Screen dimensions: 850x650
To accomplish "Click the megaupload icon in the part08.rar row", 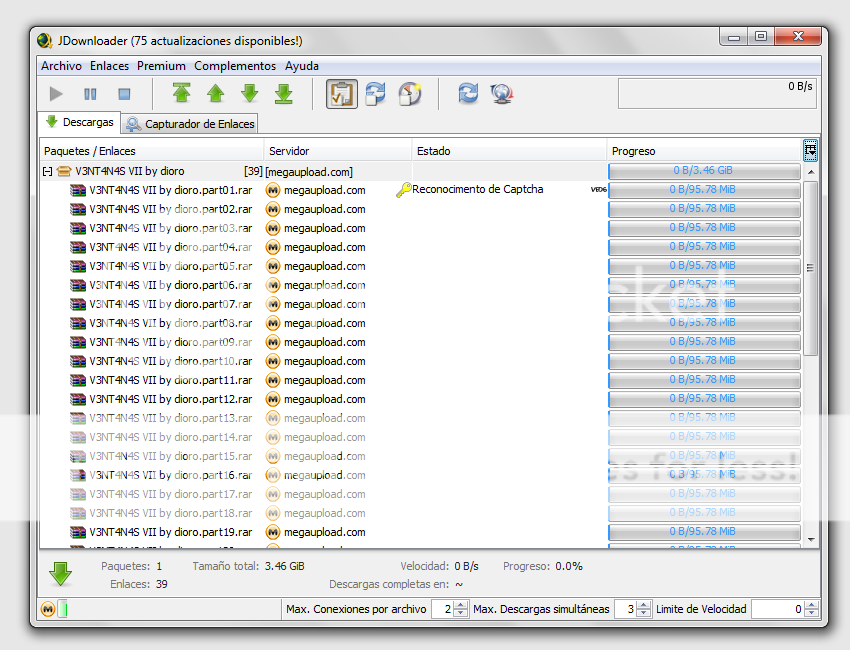I will (273, 323).
